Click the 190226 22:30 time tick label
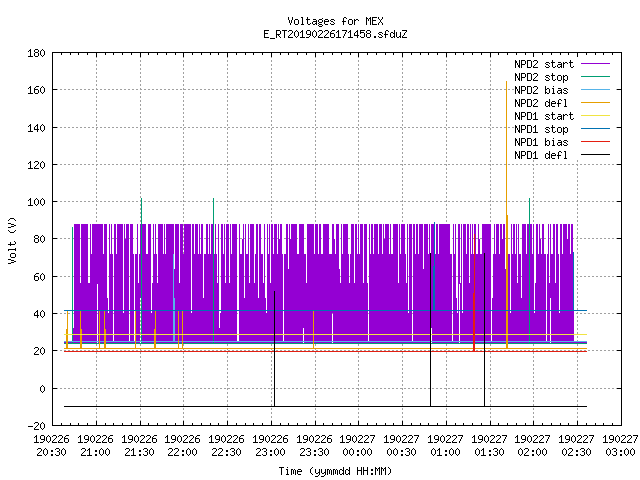Viewport: 640px width, 480px height. point(227,446)
